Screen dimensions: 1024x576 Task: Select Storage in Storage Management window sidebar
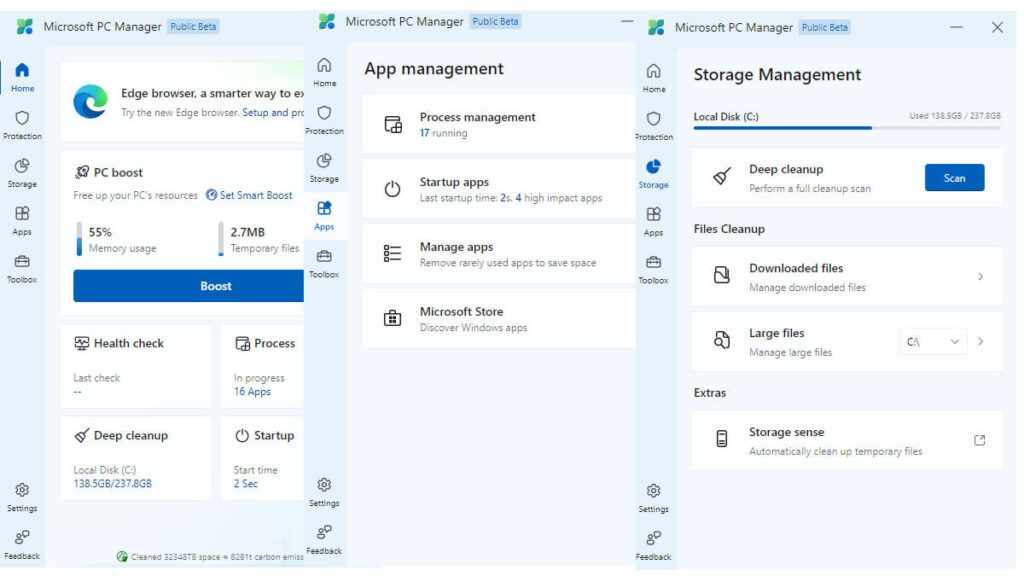point(654,174)
